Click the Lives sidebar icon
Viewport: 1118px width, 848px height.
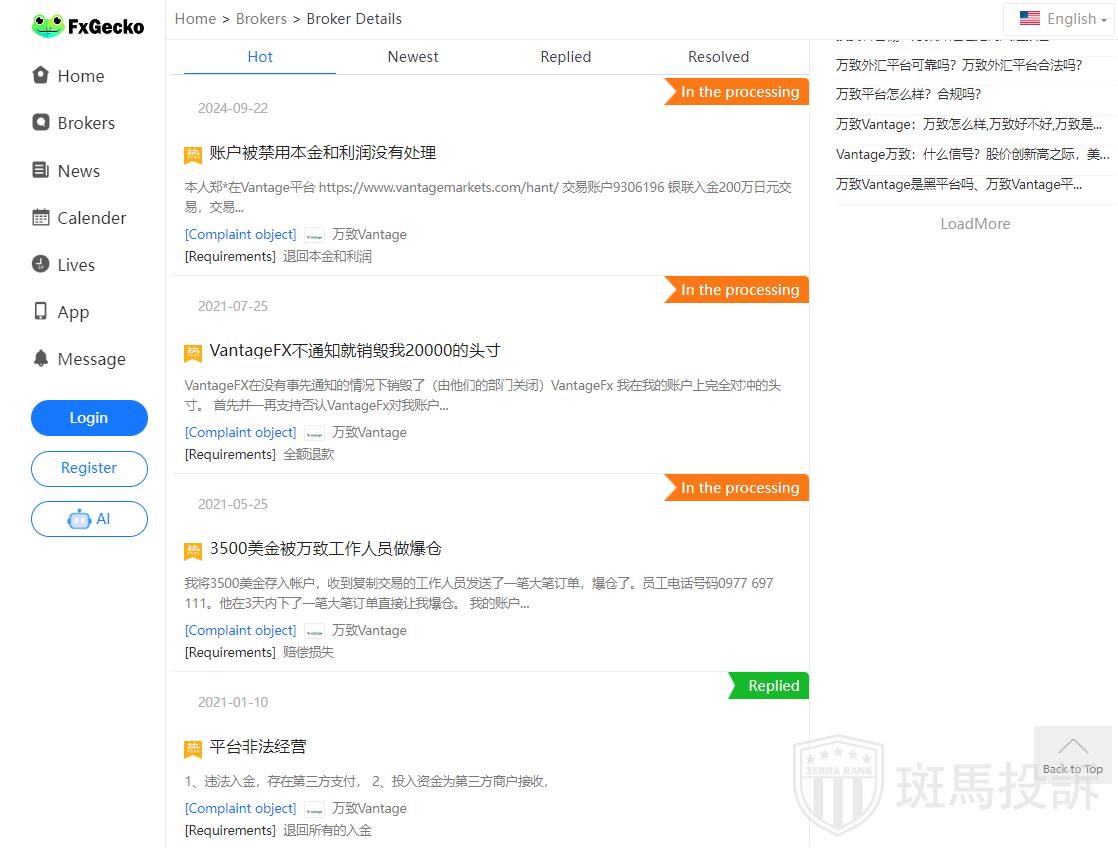point(41,264)
